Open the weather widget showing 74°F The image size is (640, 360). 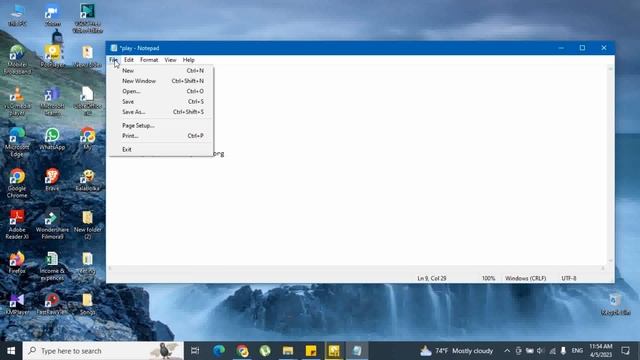[456, 351]
